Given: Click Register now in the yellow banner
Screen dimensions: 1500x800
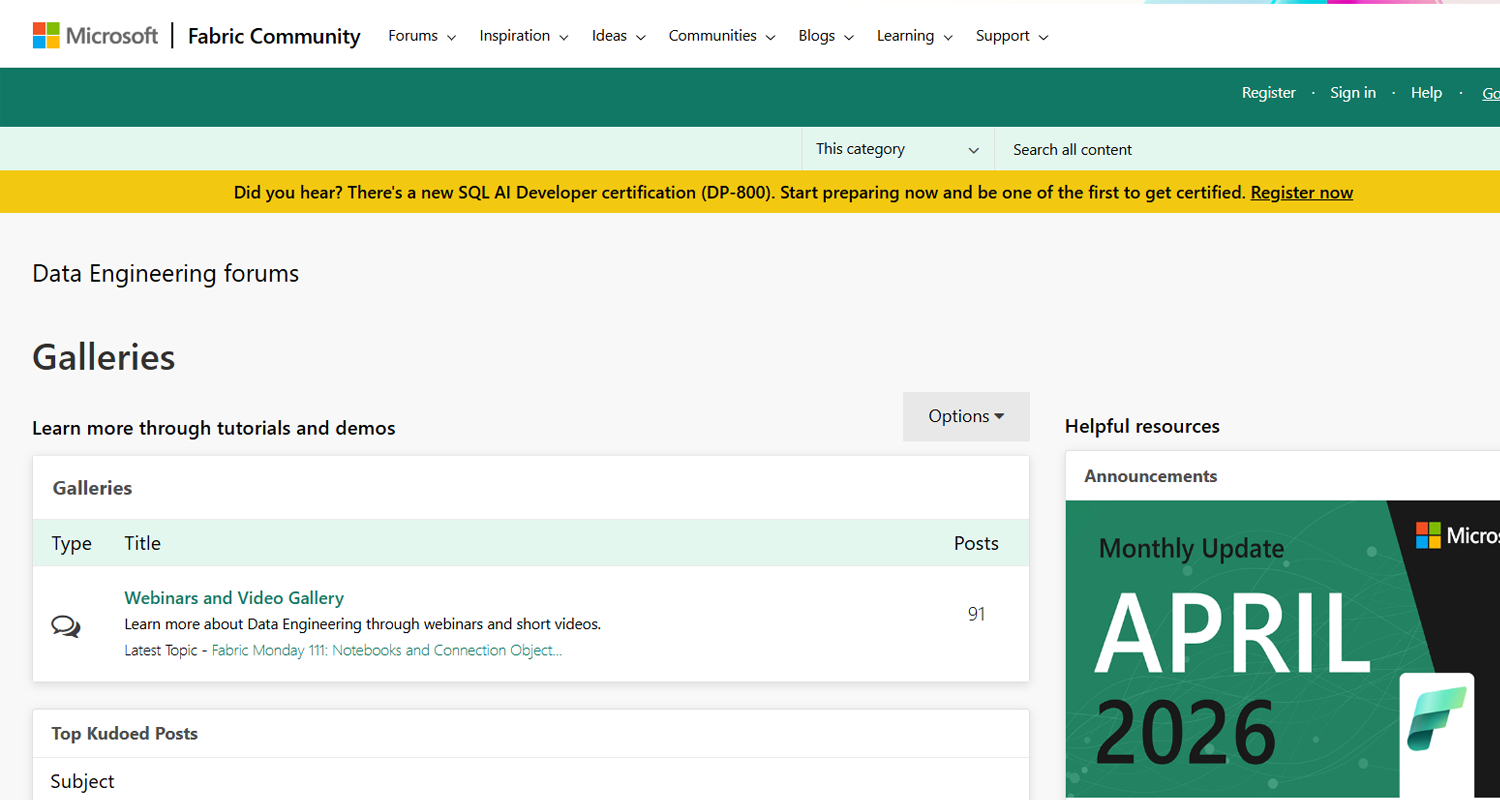Looking at the screenshot, I should point(1302,192).
